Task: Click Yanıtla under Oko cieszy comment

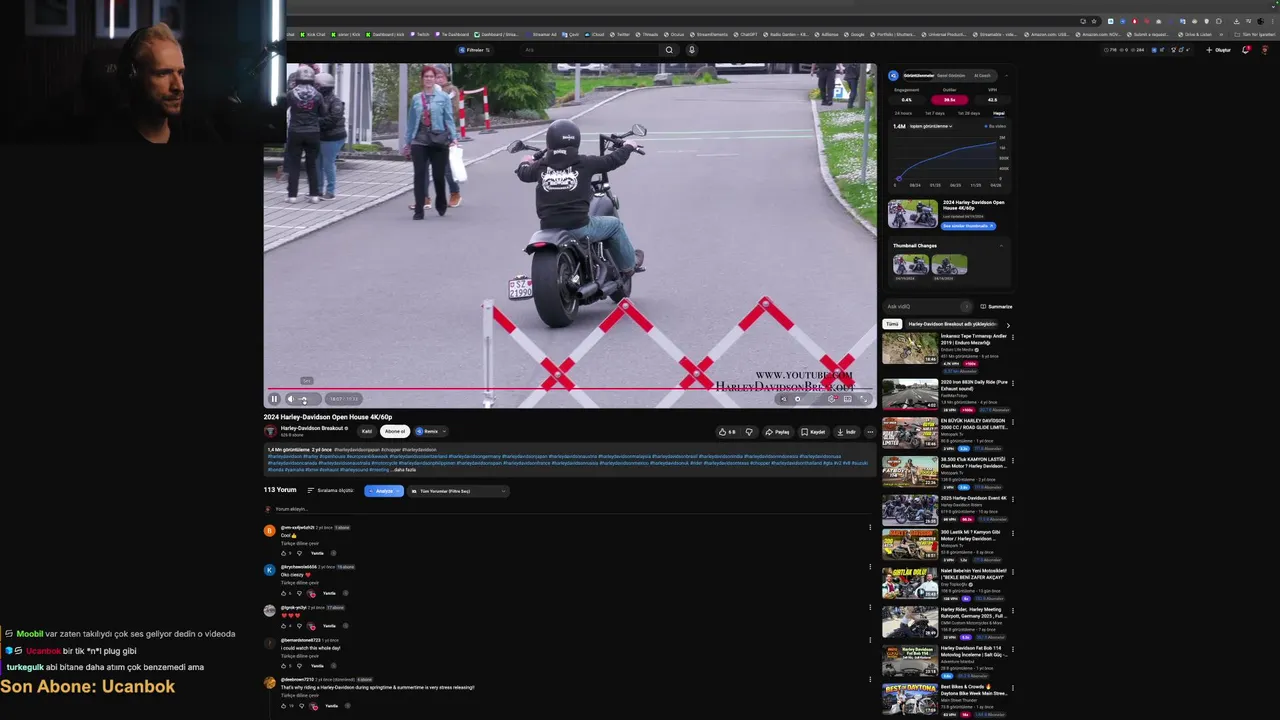Action: pyautogui.click(x=329, y=593)
